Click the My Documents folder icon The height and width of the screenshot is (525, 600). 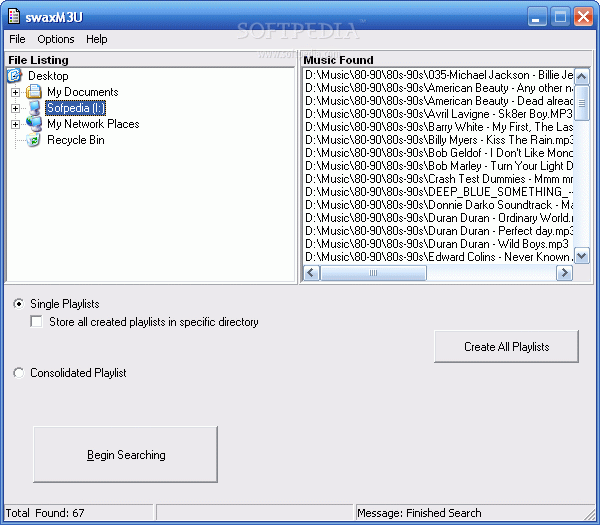pos(34,92)
